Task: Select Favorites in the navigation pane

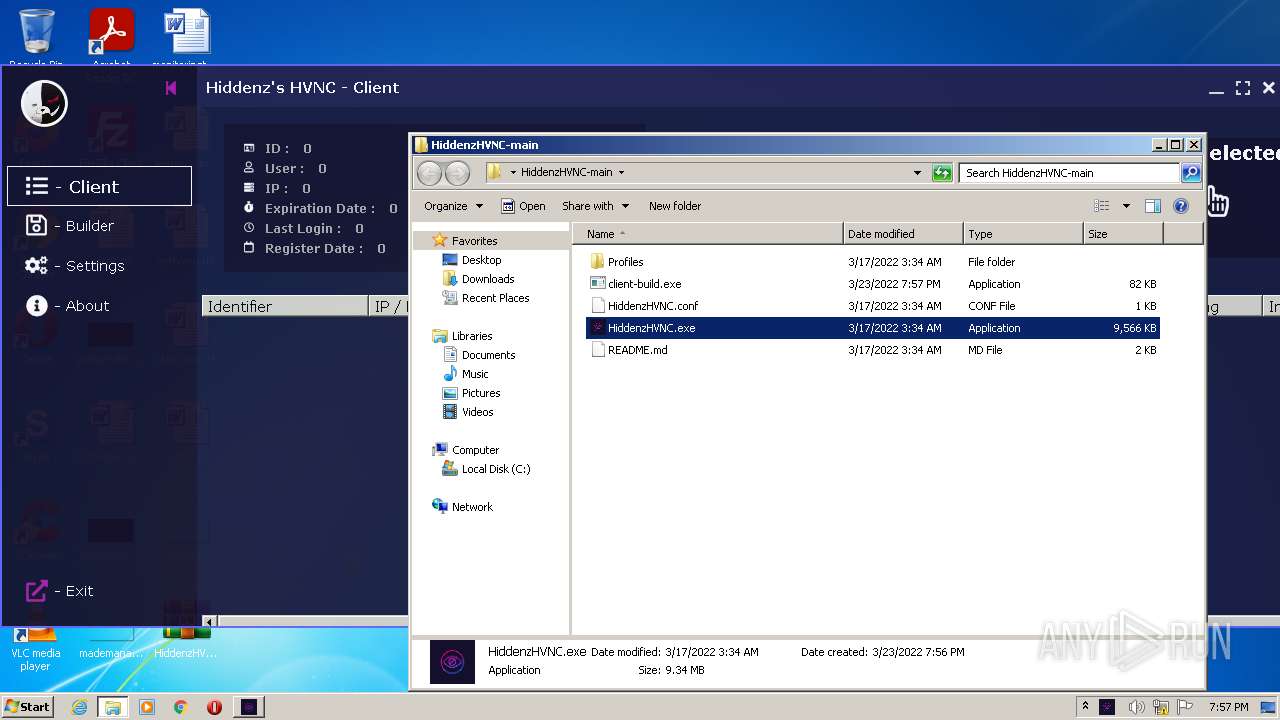Action: point(474,241)
